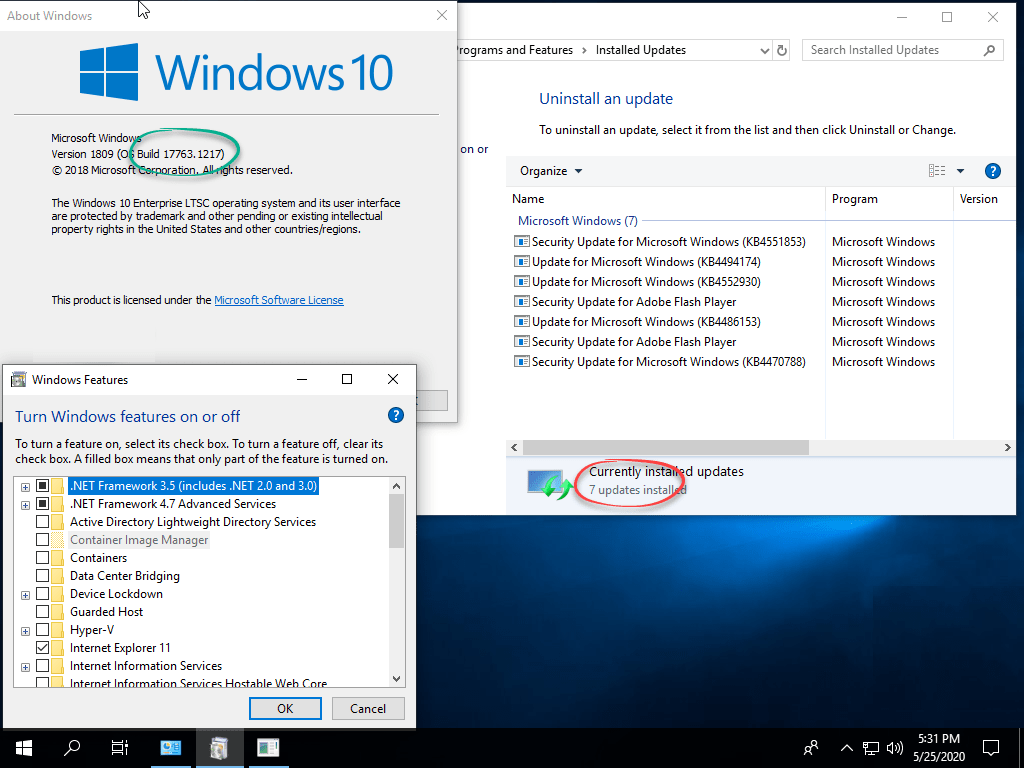Check the Hyper-V checkbox
This screenshot has width=1024, height=768.
click(x=42, y=630)
